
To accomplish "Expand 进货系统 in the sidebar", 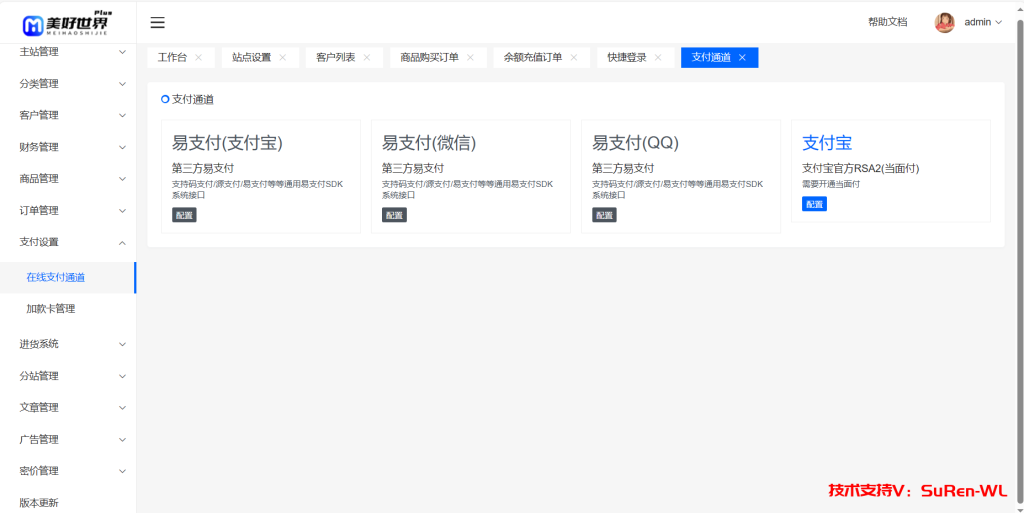I will [x=68, y=344].
